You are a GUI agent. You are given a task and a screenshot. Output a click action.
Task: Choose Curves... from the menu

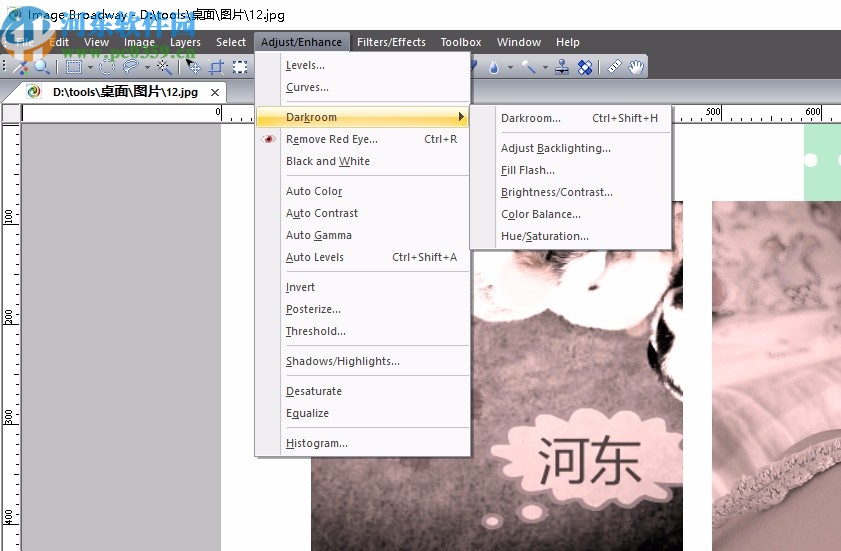pos(363,87)
